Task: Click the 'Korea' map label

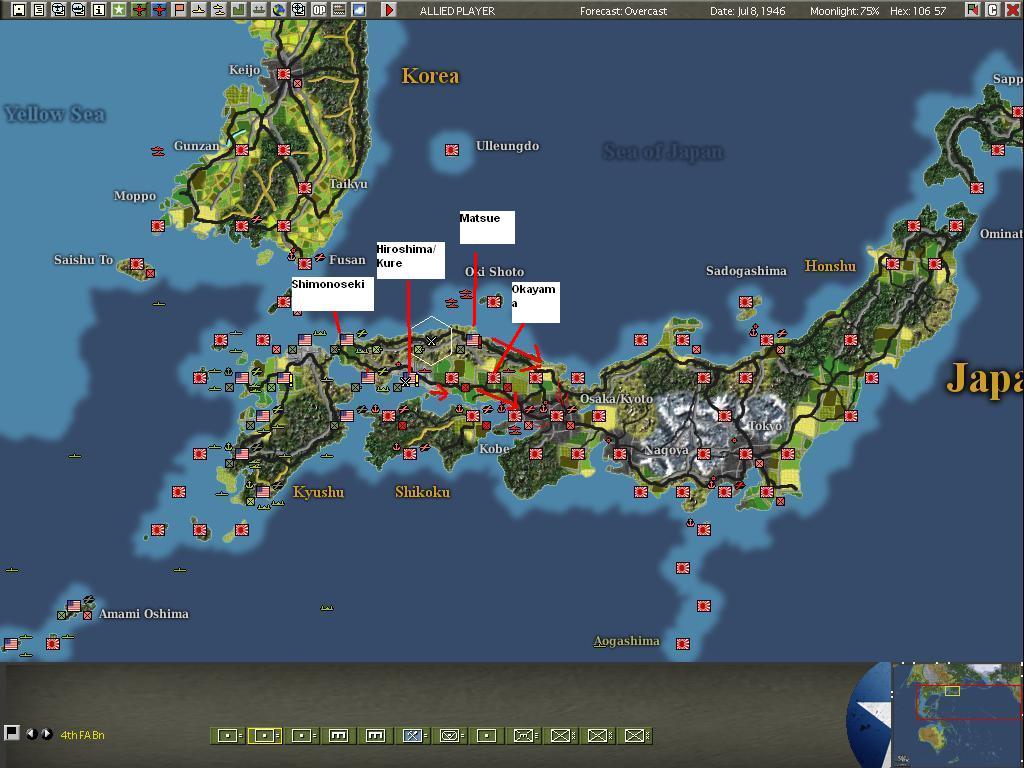Action: coord(430,76)
